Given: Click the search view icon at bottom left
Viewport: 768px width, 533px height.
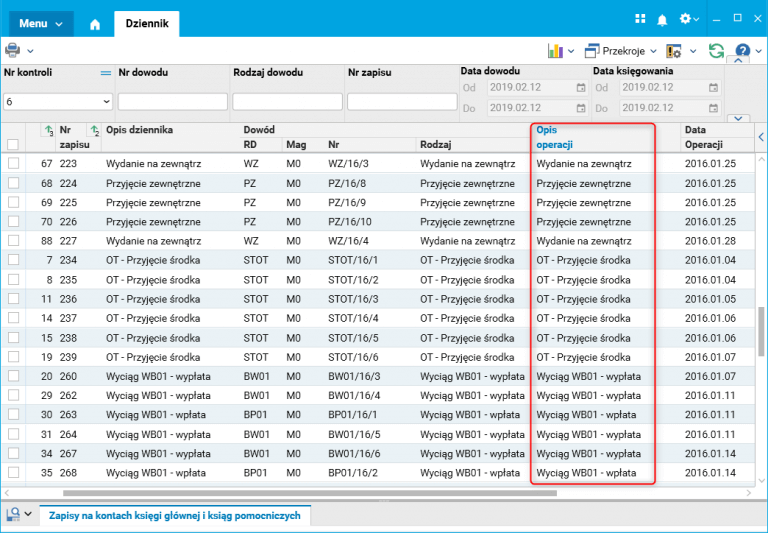Looking at the screenshot, I should [13, 514].
